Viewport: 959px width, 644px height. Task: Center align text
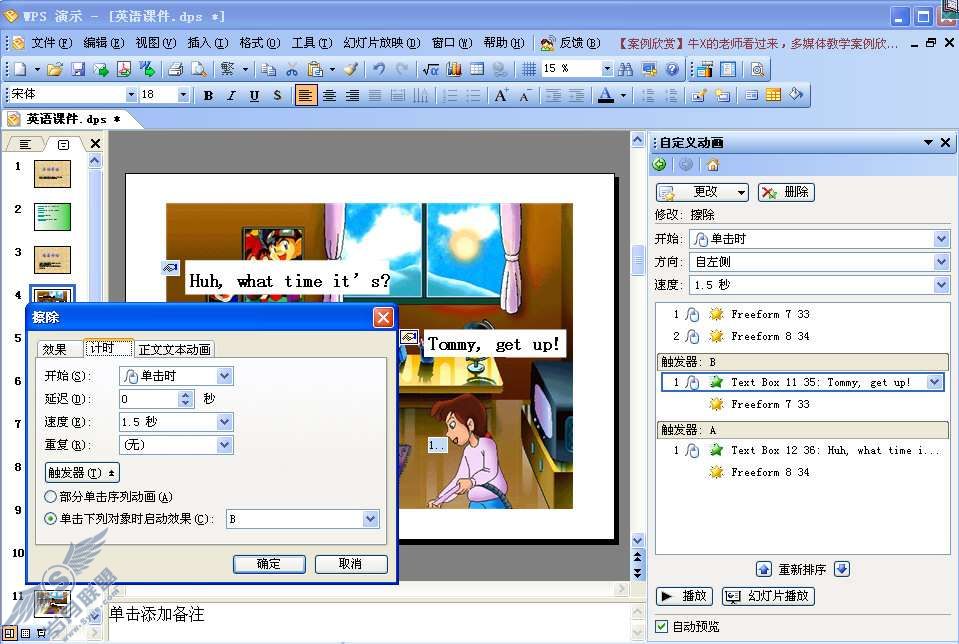click(x=329, y=95)
